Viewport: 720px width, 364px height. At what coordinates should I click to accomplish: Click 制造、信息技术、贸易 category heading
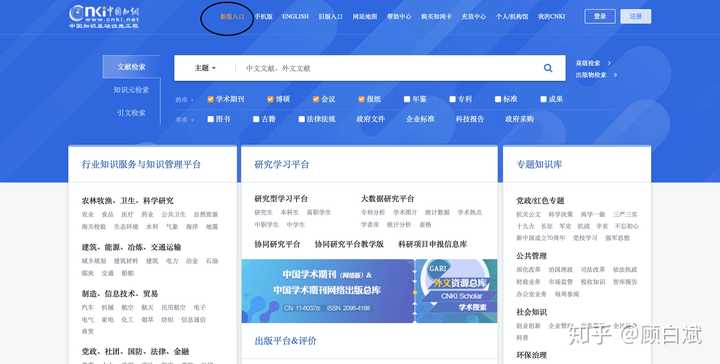tap(120, 293)
